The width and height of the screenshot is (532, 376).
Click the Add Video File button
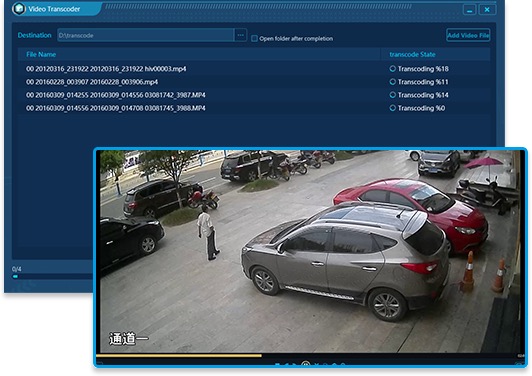point(468,35)
